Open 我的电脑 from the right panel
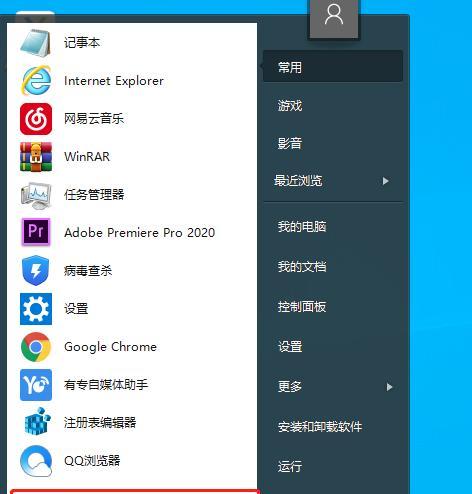 [x=302, y=226]
